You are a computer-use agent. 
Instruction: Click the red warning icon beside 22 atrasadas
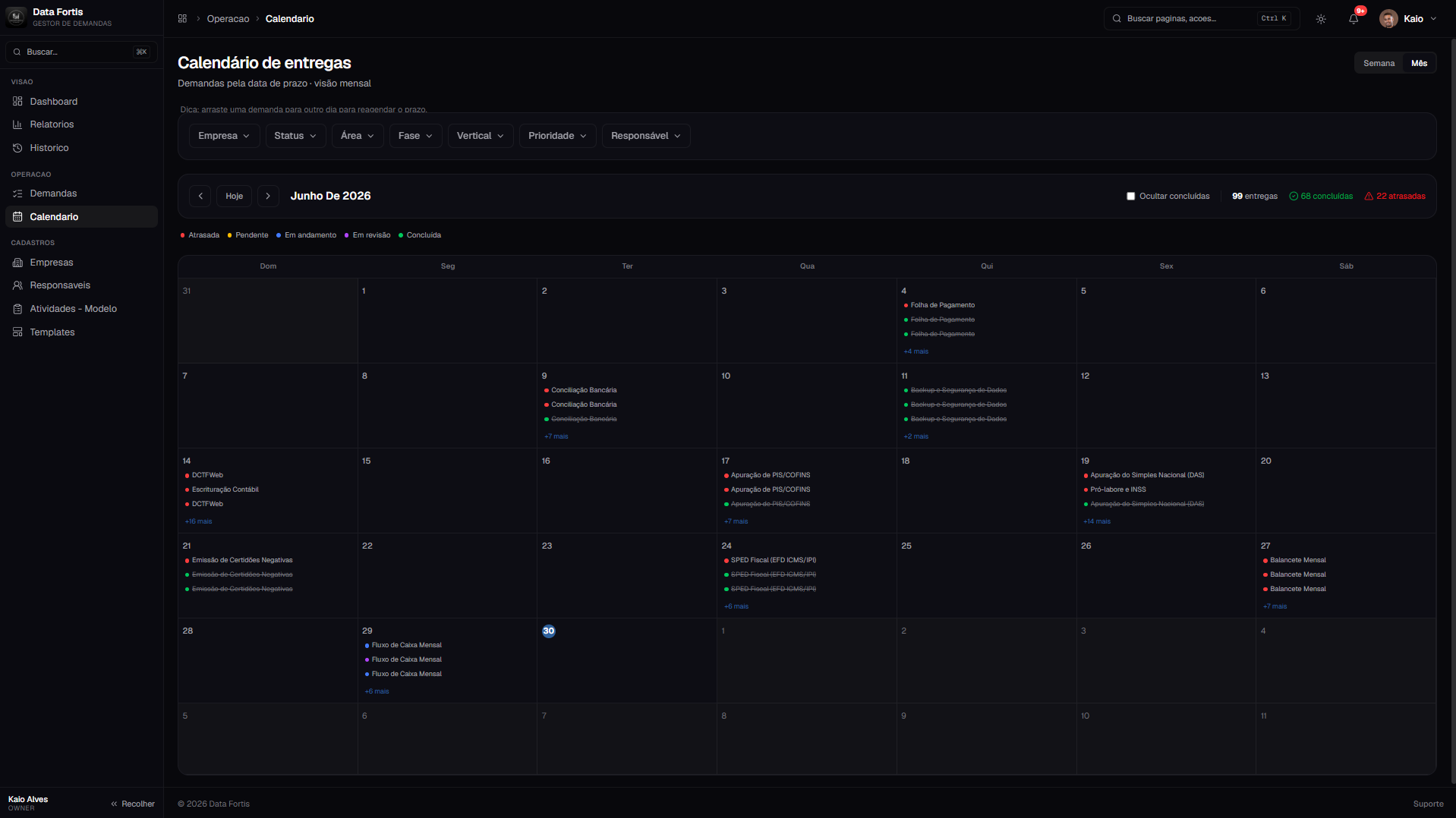coord(1369,196)
